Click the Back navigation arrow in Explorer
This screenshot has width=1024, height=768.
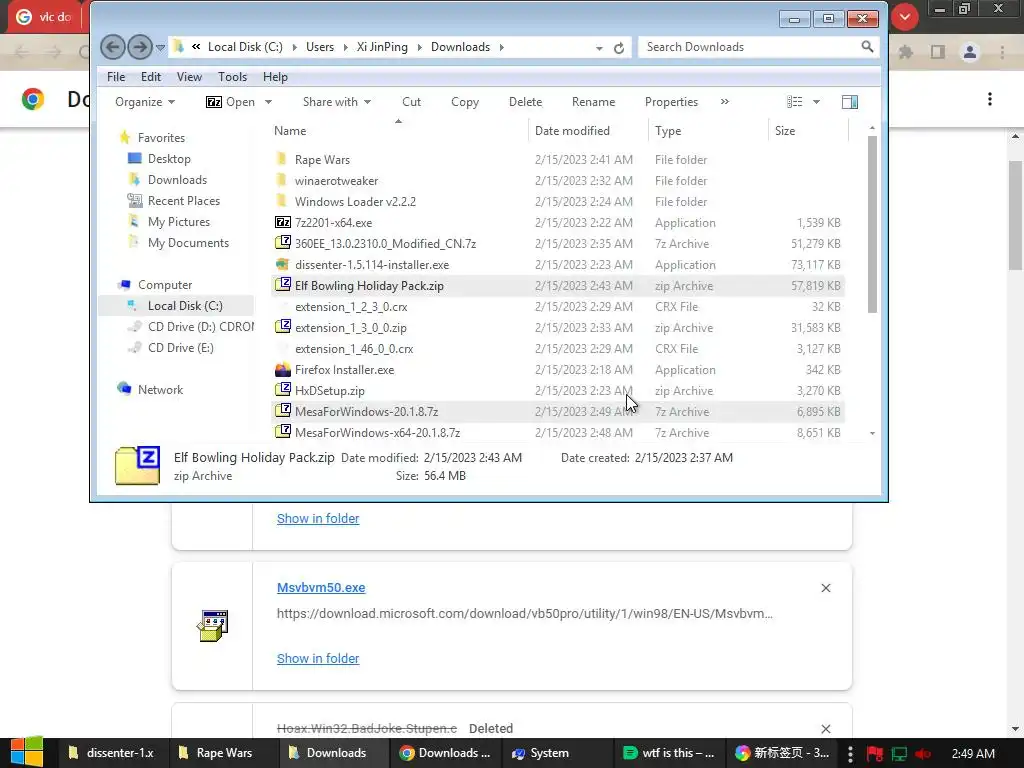(112, 47)
